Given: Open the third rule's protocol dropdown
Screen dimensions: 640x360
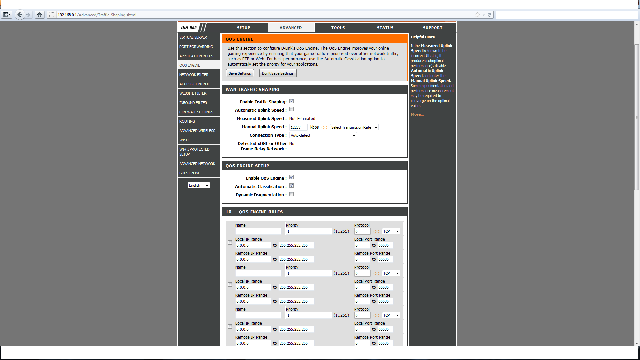Looking at the screenshot, I should click(x=391, y=316).
